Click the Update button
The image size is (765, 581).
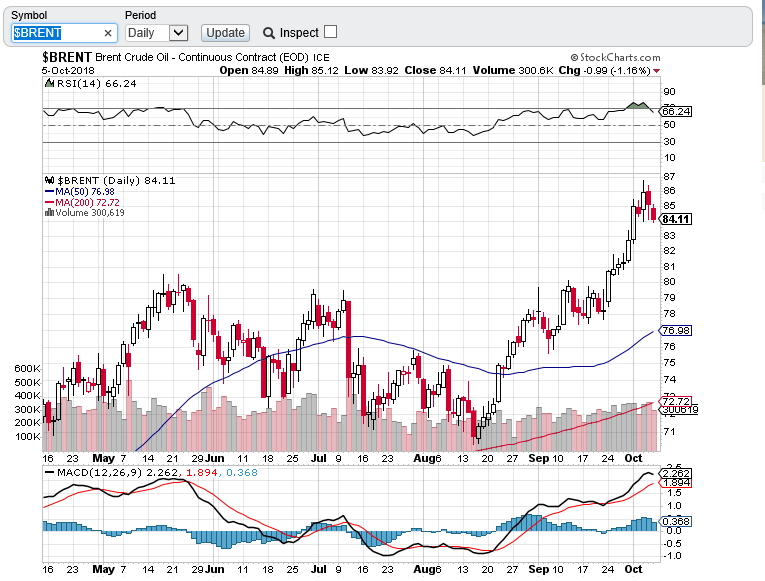pyautogui.click(x=225, y=33)
